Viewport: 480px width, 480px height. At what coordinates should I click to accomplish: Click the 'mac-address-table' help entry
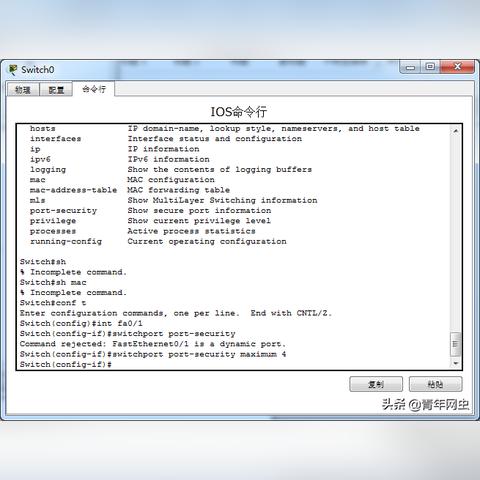[73, 190]
